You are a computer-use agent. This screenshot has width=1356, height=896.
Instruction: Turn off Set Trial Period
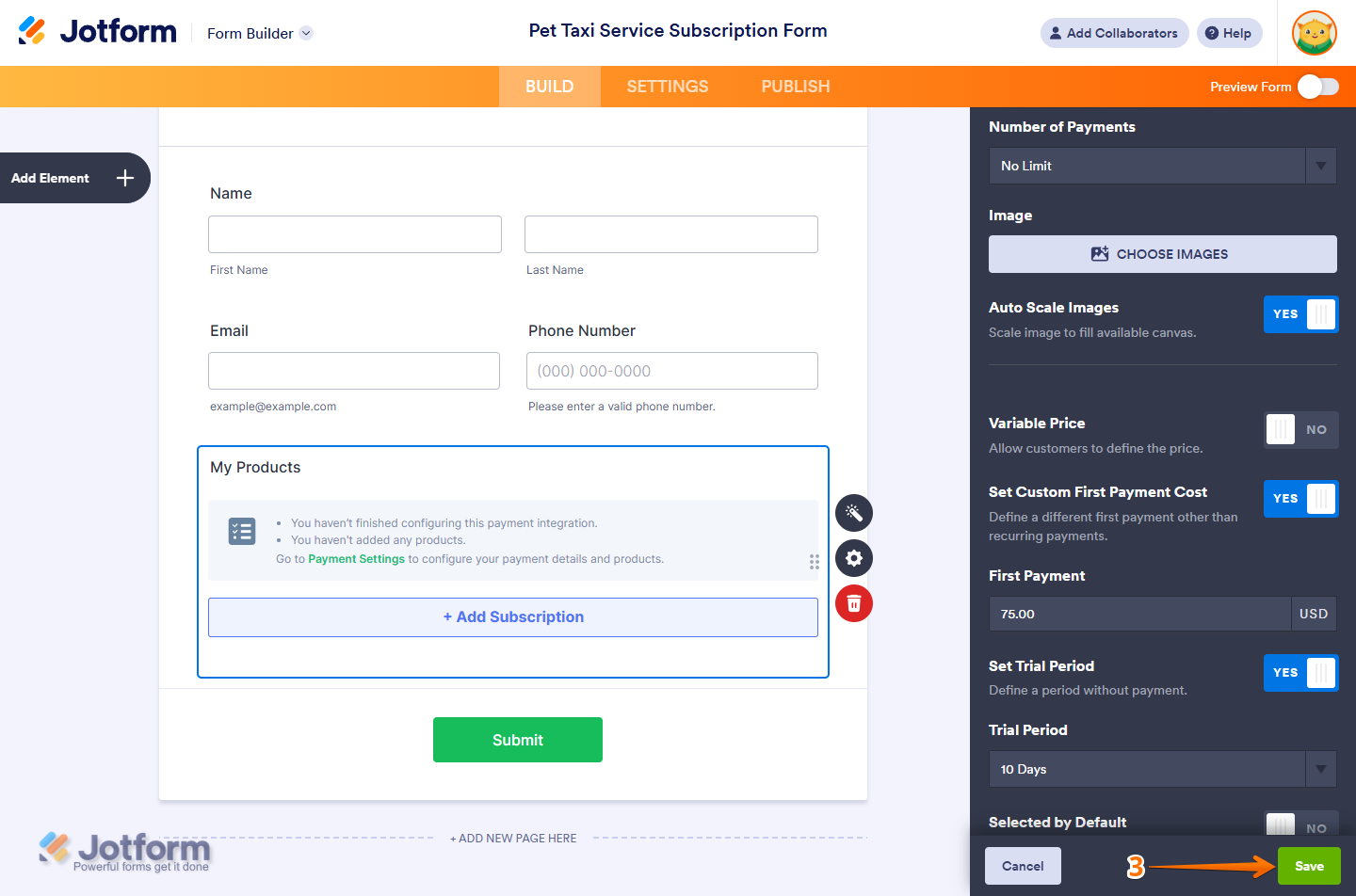click(x=1300, y=673)
